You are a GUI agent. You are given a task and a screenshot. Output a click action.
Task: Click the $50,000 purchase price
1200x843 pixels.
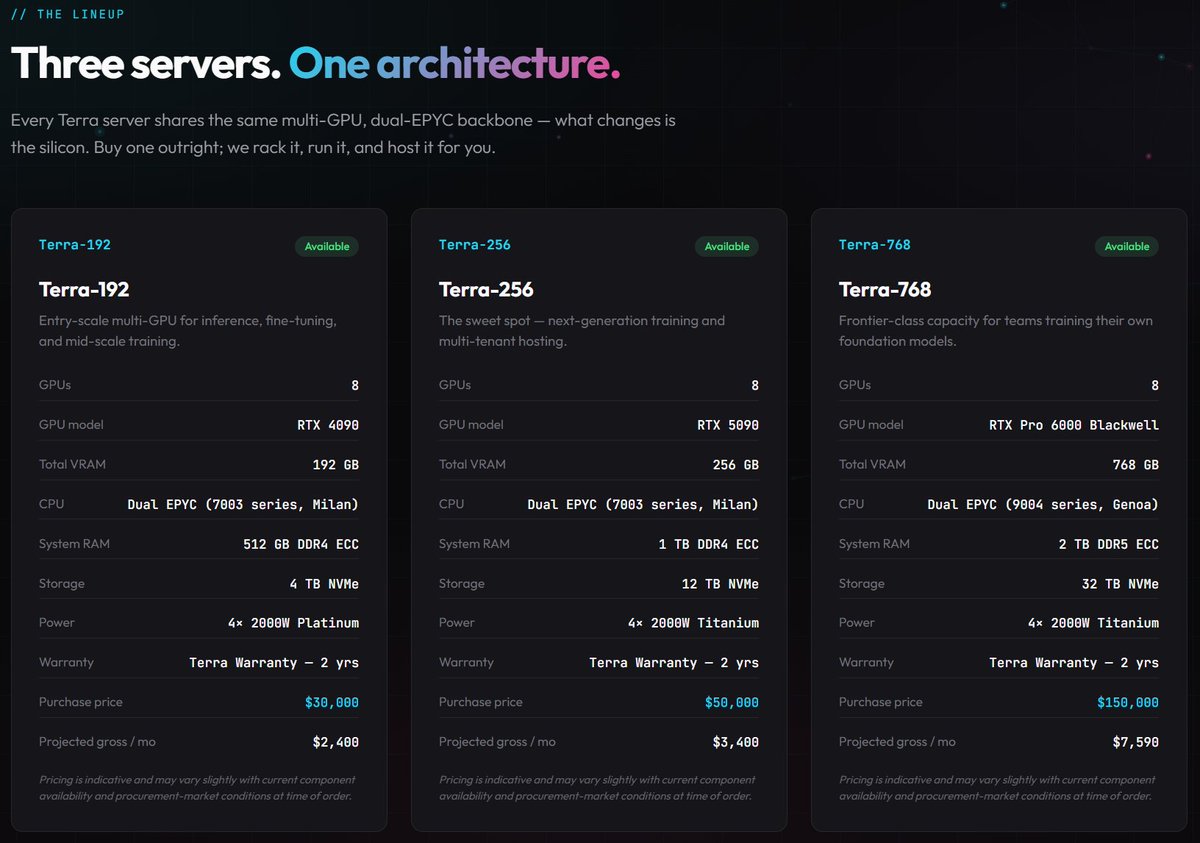tap(732, 703)
